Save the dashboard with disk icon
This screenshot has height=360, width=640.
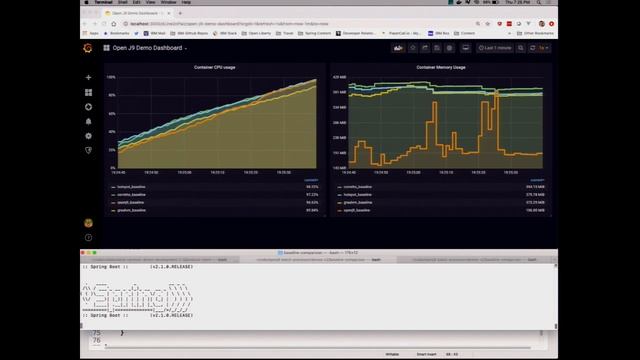tap(437, 48)
